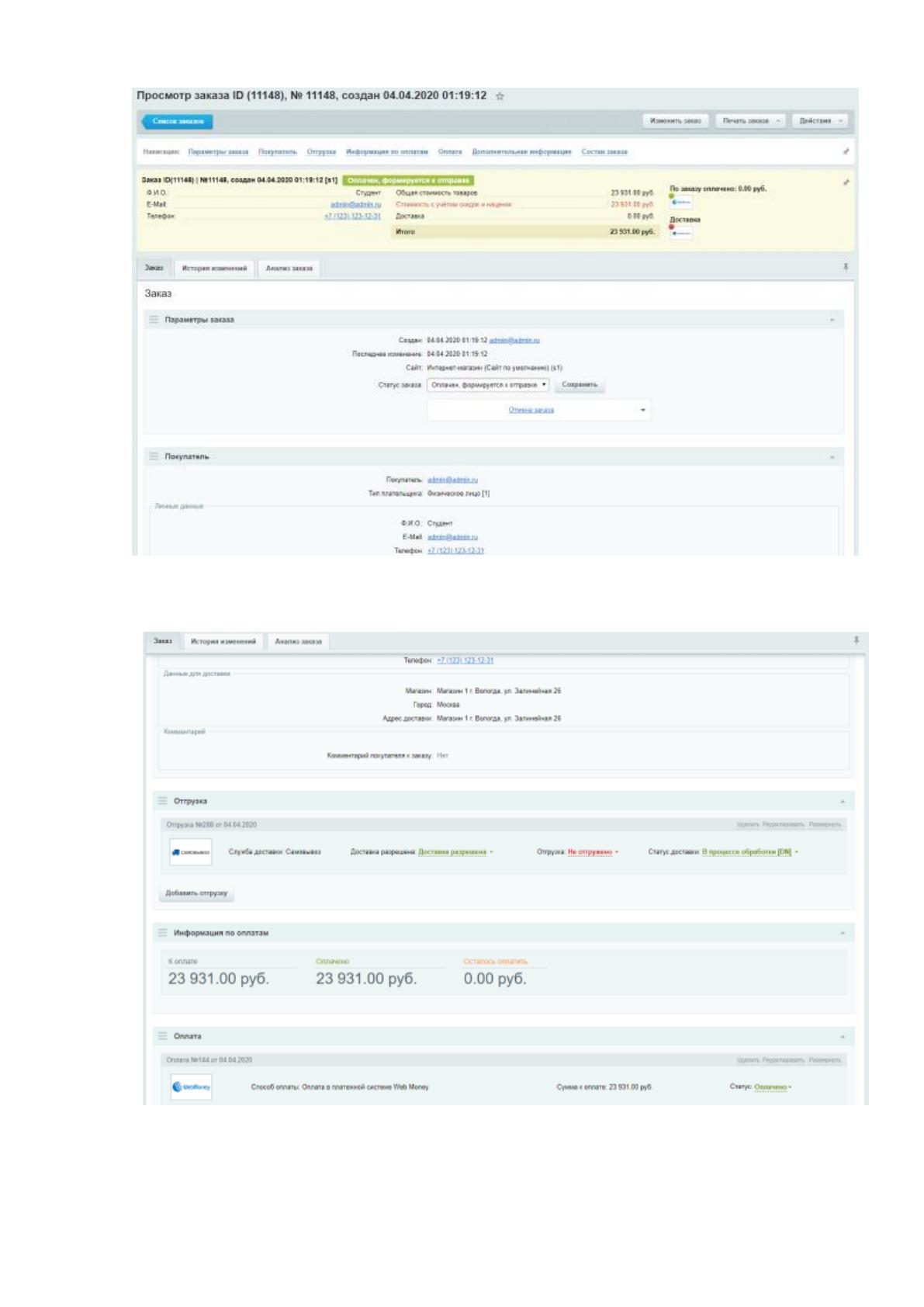Collapse the Информация по оплатам section
Screen dimensions: 924x1307
(x=843, y=933)
